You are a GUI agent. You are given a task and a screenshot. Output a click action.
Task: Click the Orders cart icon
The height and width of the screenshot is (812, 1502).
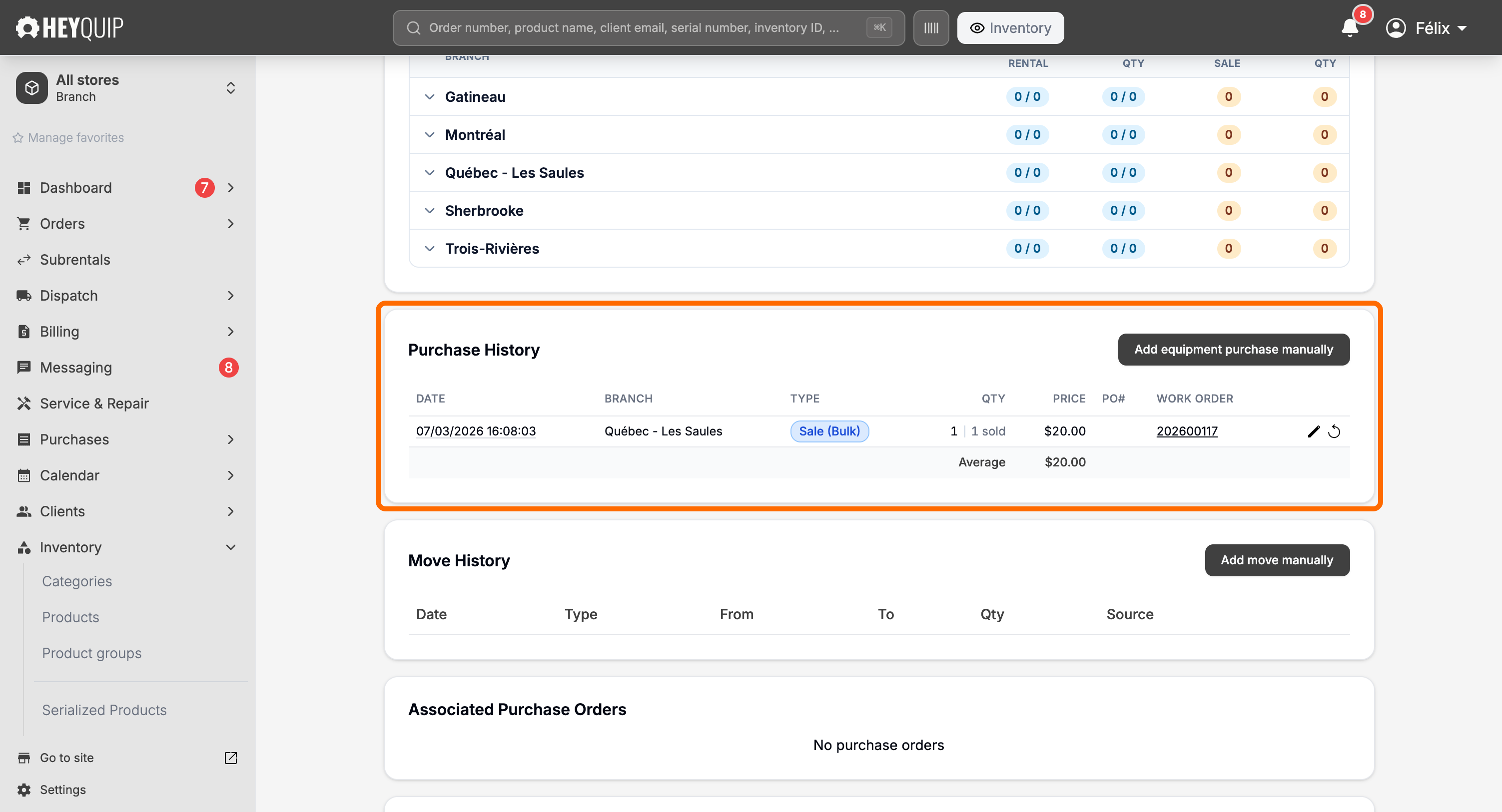click(24, 224)
